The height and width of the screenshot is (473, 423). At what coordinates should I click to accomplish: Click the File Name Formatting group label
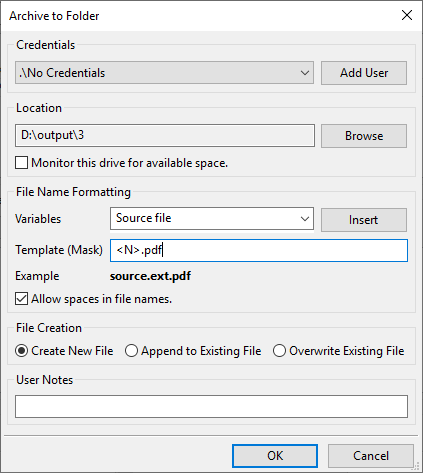[73, 192]
